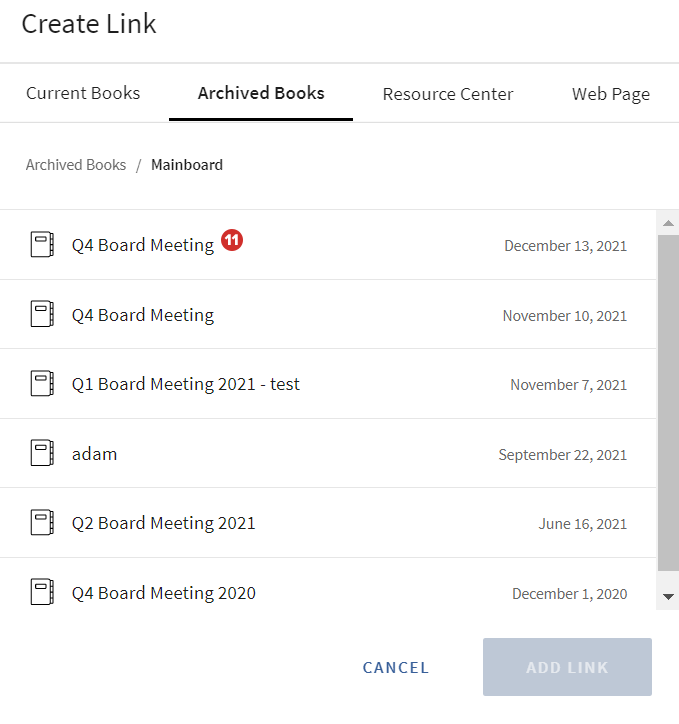Screen dimensions: 679x724
Task: Select the Web Page tab
Action: pos(610,95)
